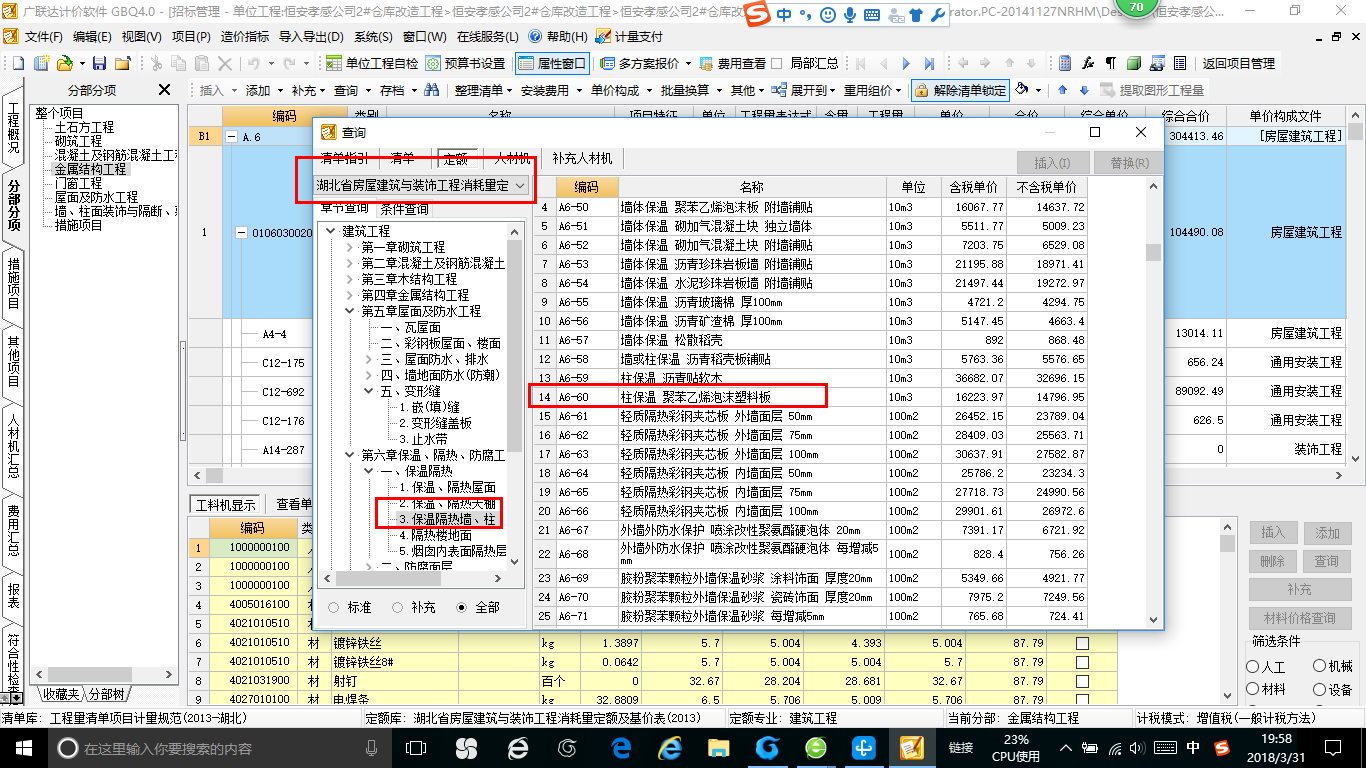Image resolution: width=1366 pixels, height=768 pixels.
Task: Select the 设备 filter radio button
Action: click(1319, 689)
